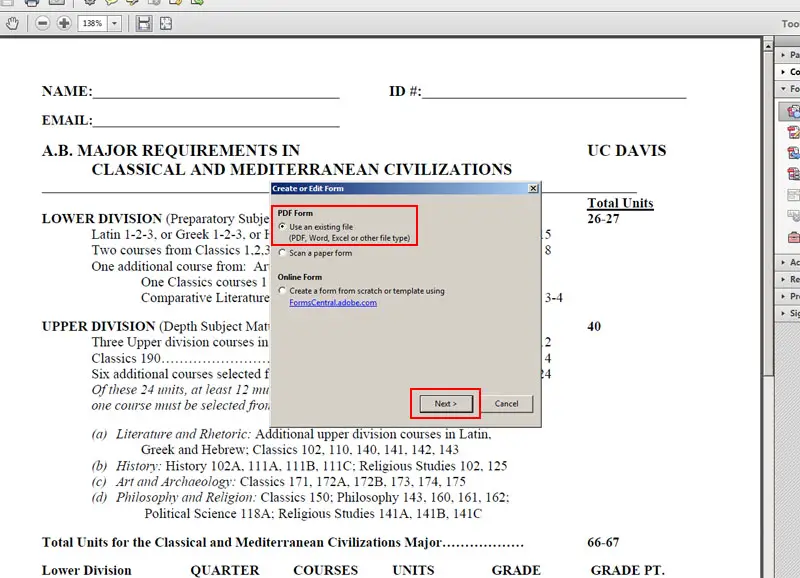Open the FormsCentral.adobe.com link
Viewport: 800px width, 578px height.
pos(333,303)
